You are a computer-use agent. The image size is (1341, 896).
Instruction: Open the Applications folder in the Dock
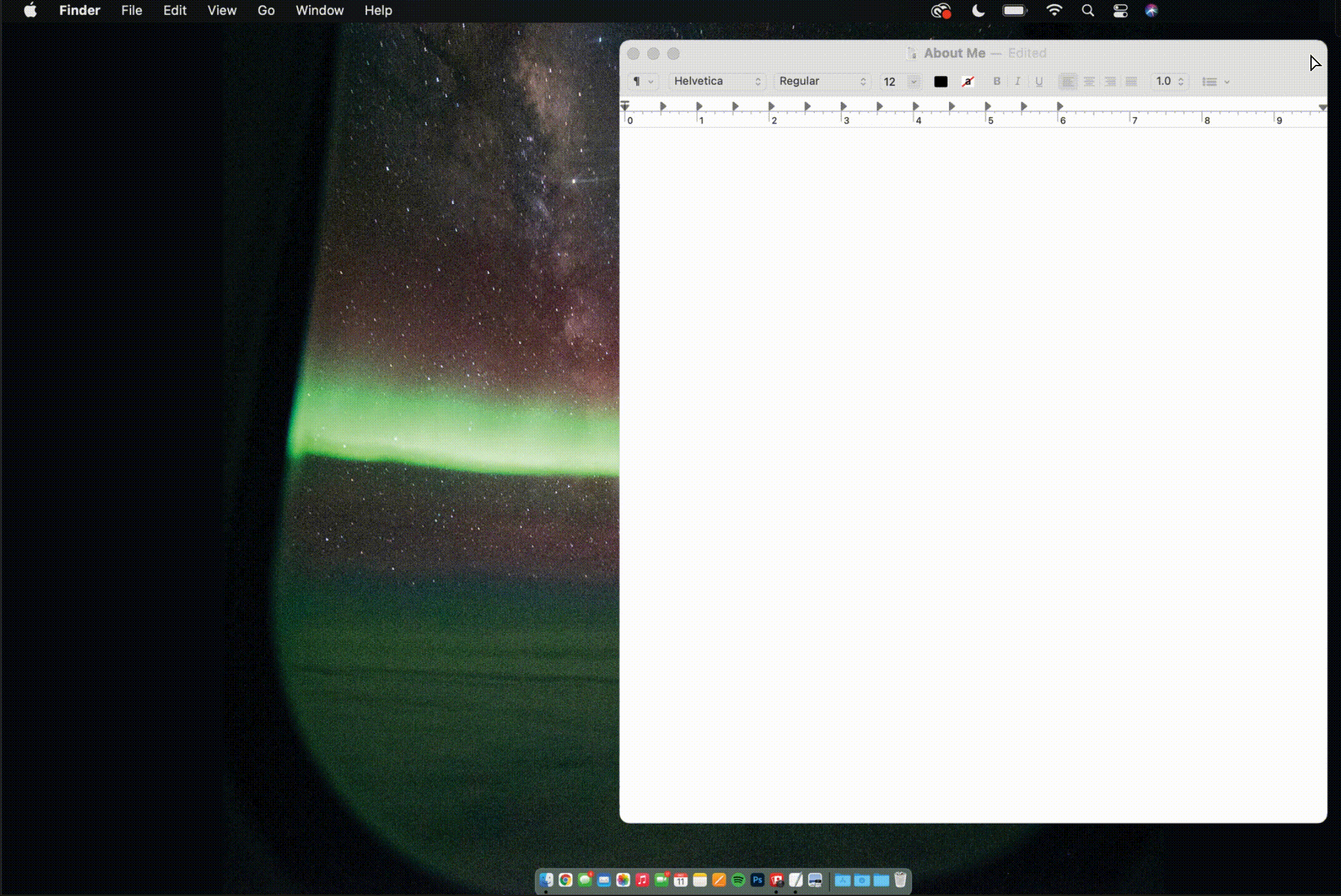click(843, 880)
